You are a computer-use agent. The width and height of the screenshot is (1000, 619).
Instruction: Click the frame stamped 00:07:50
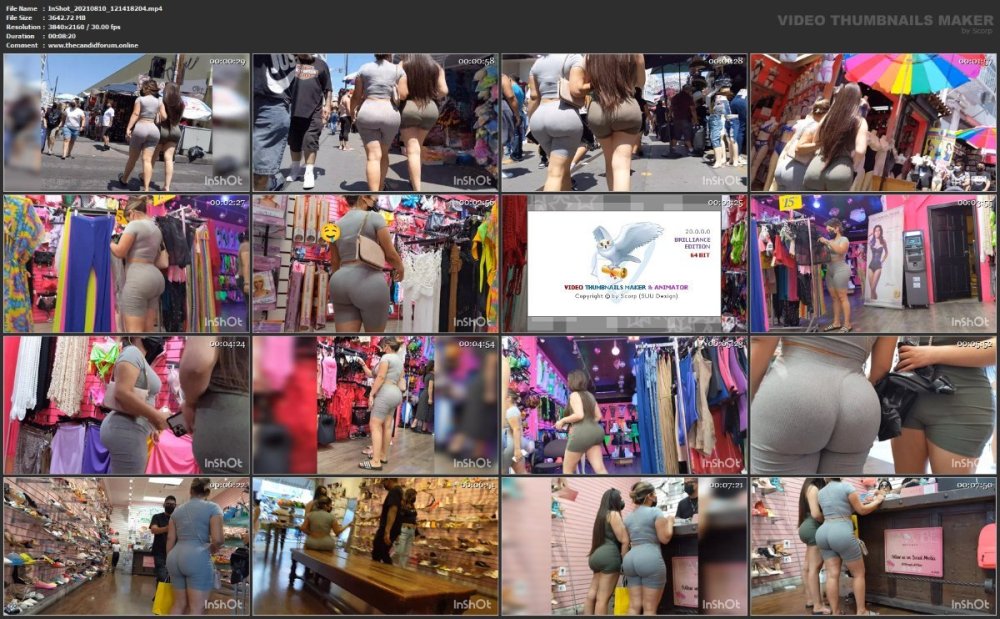point(873,546)
